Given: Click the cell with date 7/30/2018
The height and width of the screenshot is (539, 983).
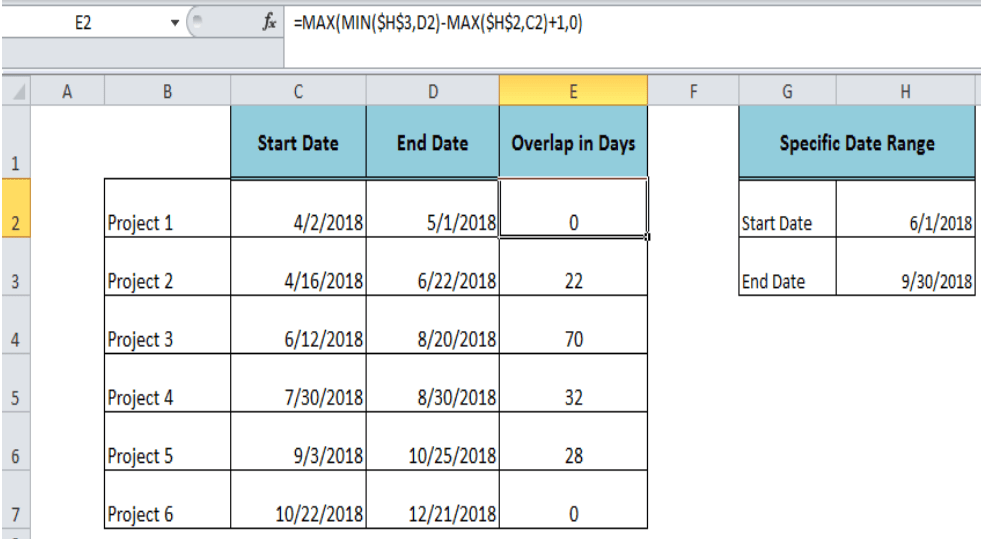Looking at the screenshot, I should click(x=298, y=383).
